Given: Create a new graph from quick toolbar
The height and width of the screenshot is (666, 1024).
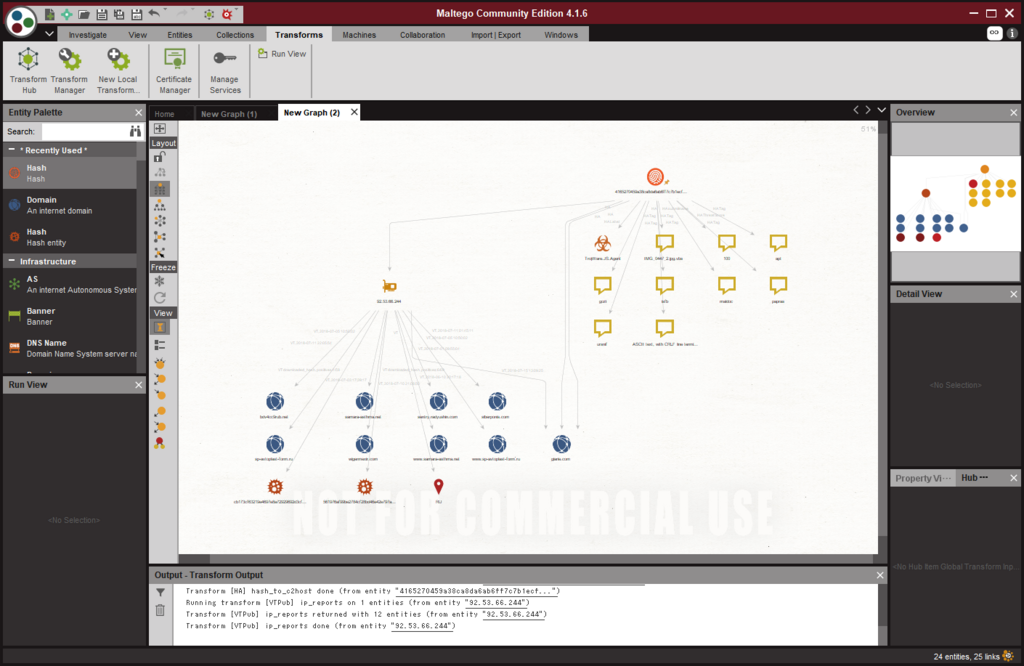Looking at the screenshot, I should point(50,14).
